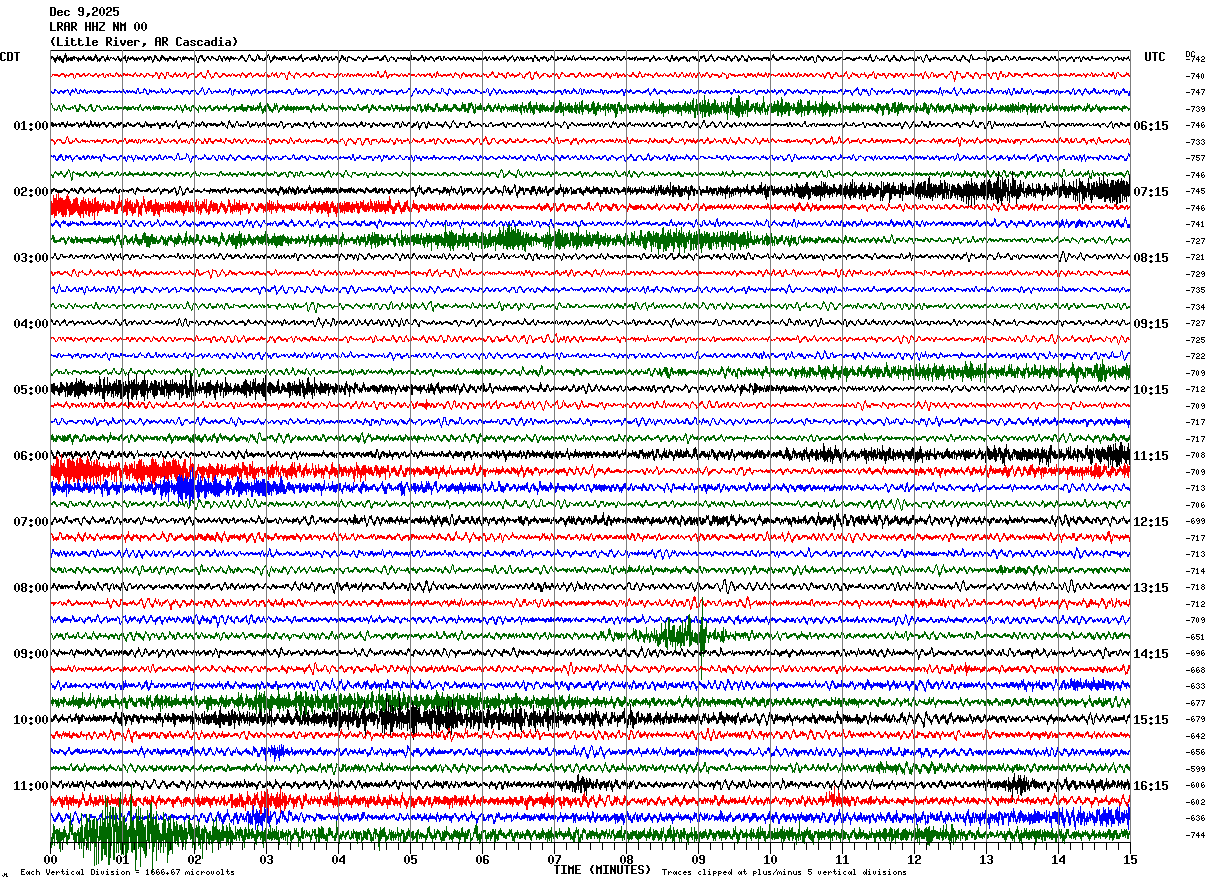Click the "16:15" UTC row label
1210x886 pixels.
pyautogui.click(x=1151, y=786)
